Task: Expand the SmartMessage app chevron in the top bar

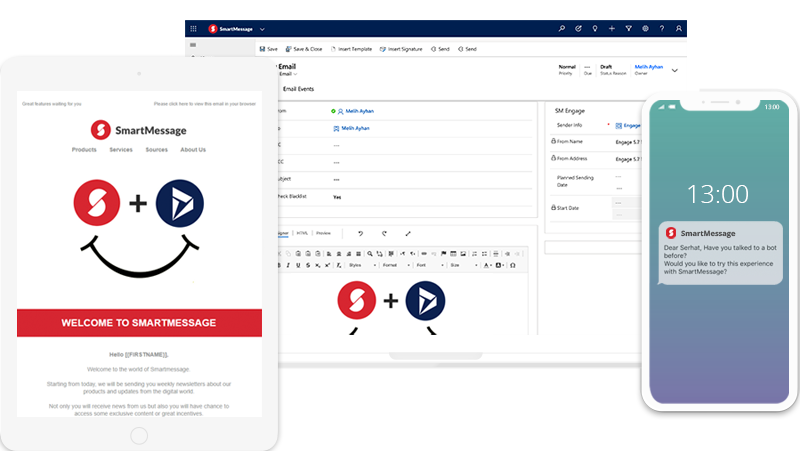Action: point(262,29)
